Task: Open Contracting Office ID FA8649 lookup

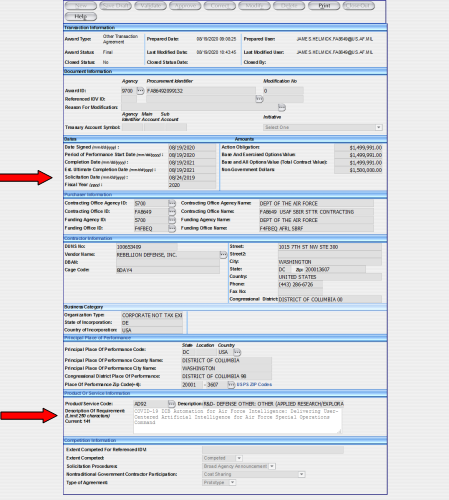Action: pos(172,212)
